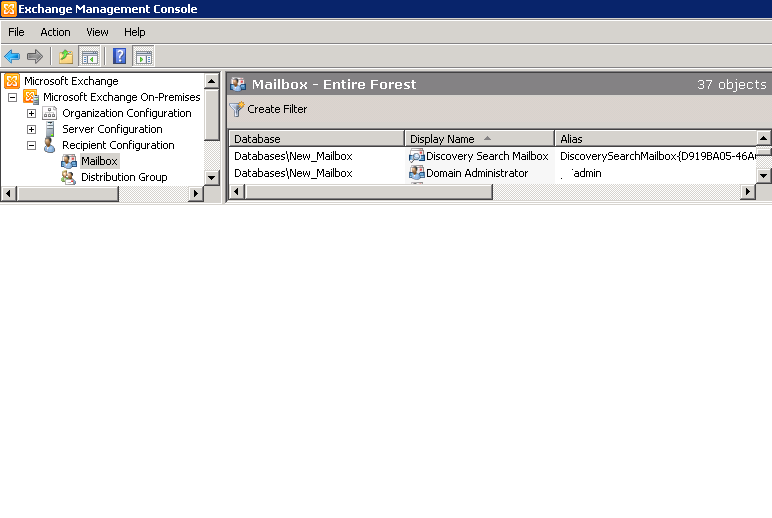The height and width of the screenshot is (518, 772).
Task: Click the tree horizontal scrollbar thumb
Action: click(x=67, y=194)
